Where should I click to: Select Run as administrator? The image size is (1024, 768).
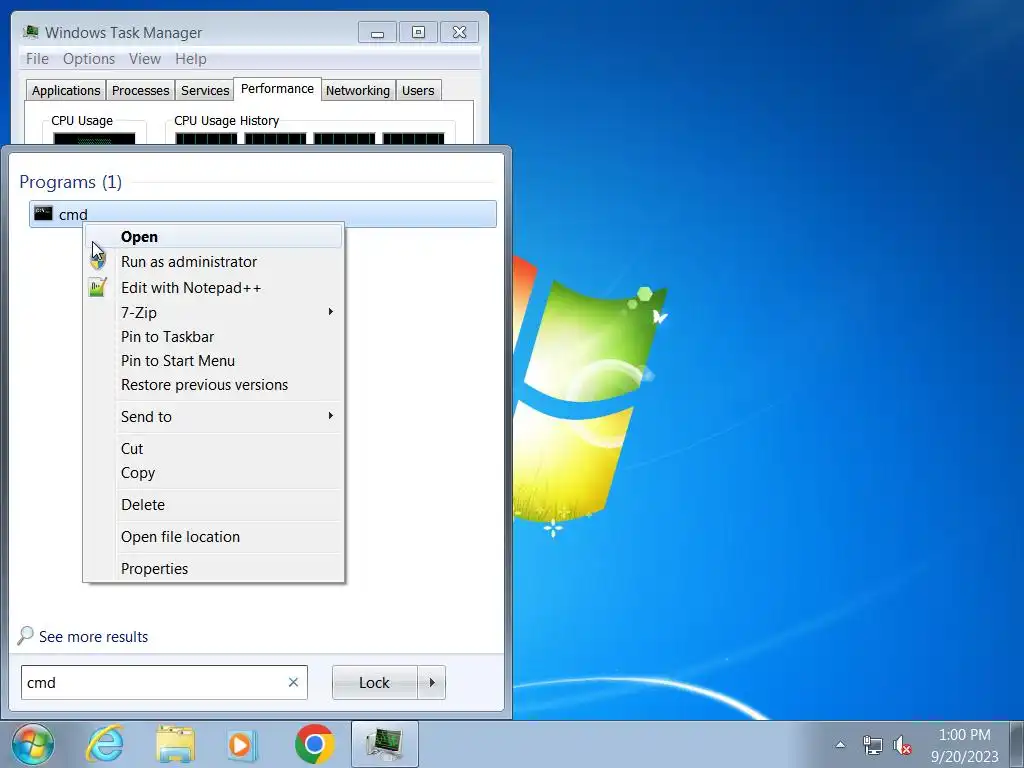[214, 262]
